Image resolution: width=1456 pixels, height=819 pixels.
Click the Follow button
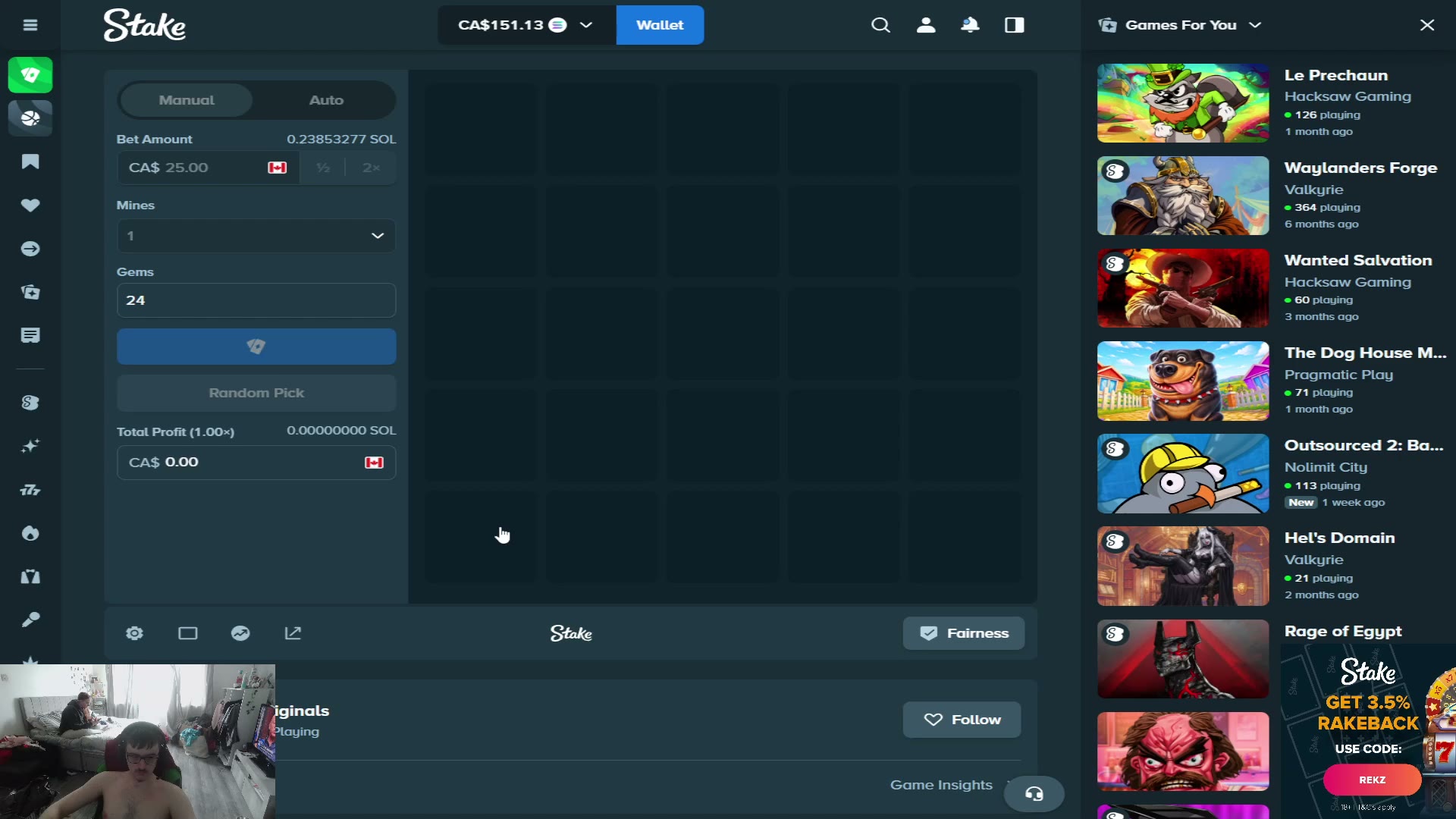click(x=962, y=720)
